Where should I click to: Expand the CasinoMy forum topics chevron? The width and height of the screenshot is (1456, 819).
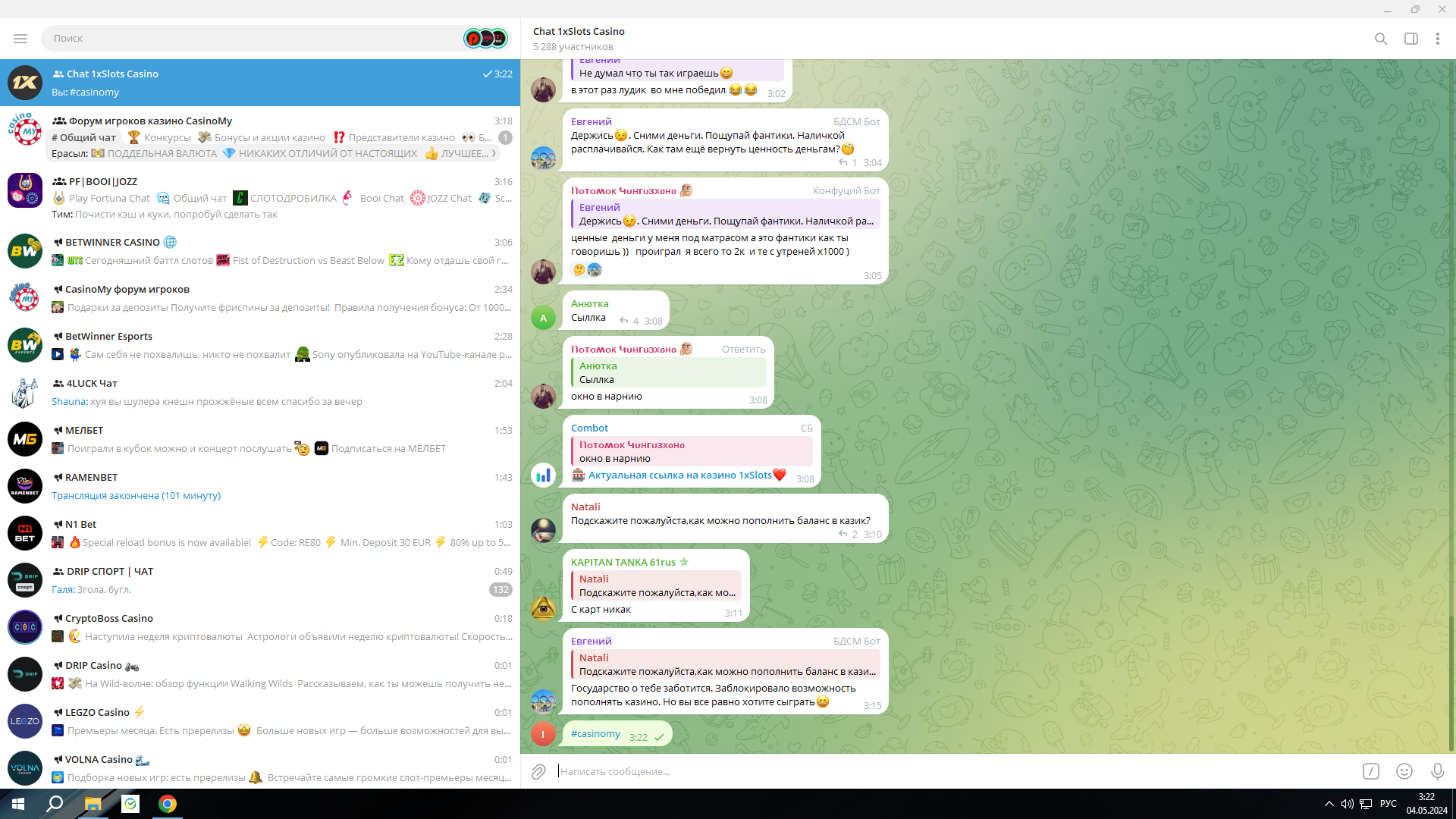[494, 153]
